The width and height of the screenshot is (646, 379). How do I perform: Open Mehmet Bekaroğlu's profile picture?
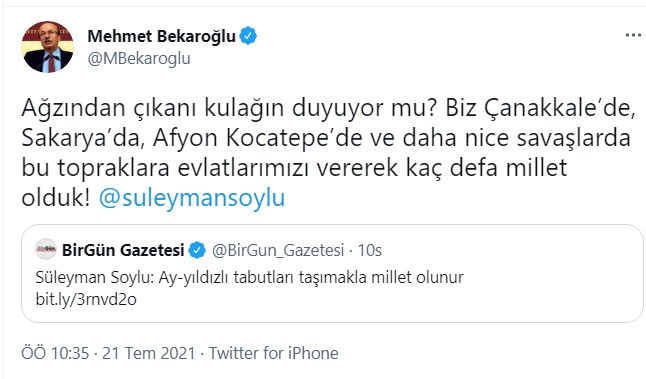47,47
